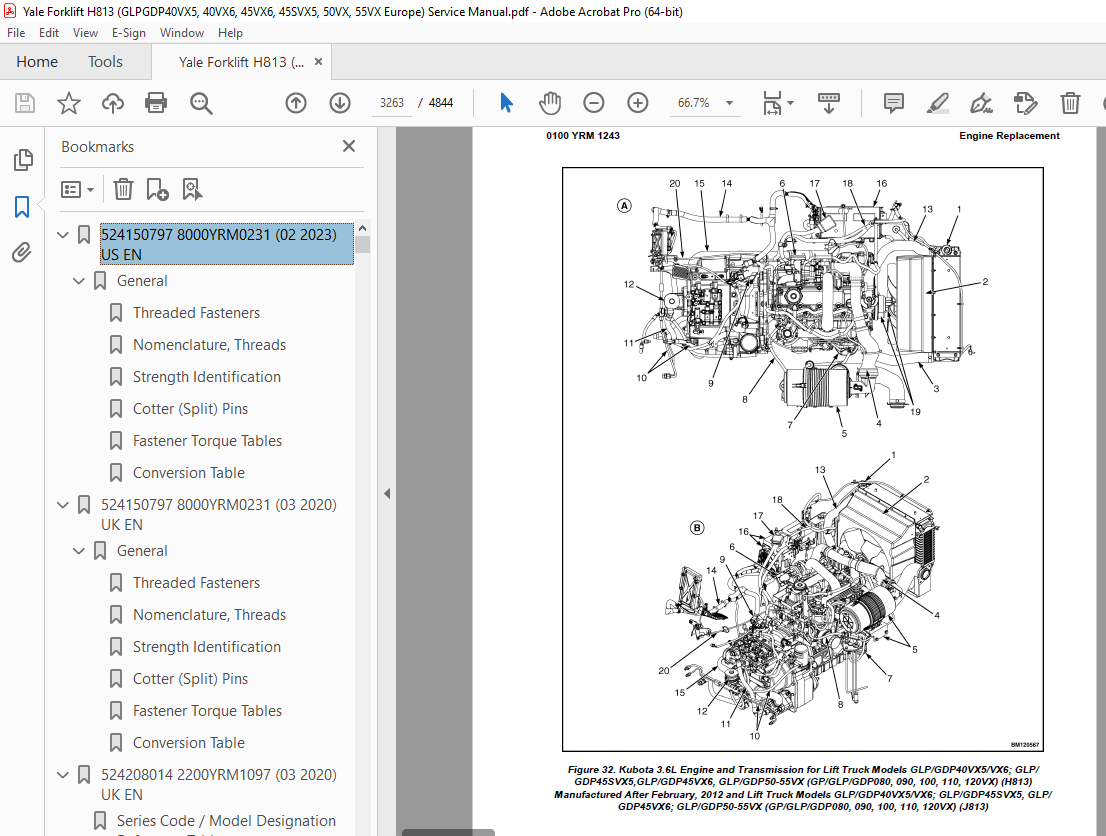Collapse first General bookmark group

click(x=79, y=281)
